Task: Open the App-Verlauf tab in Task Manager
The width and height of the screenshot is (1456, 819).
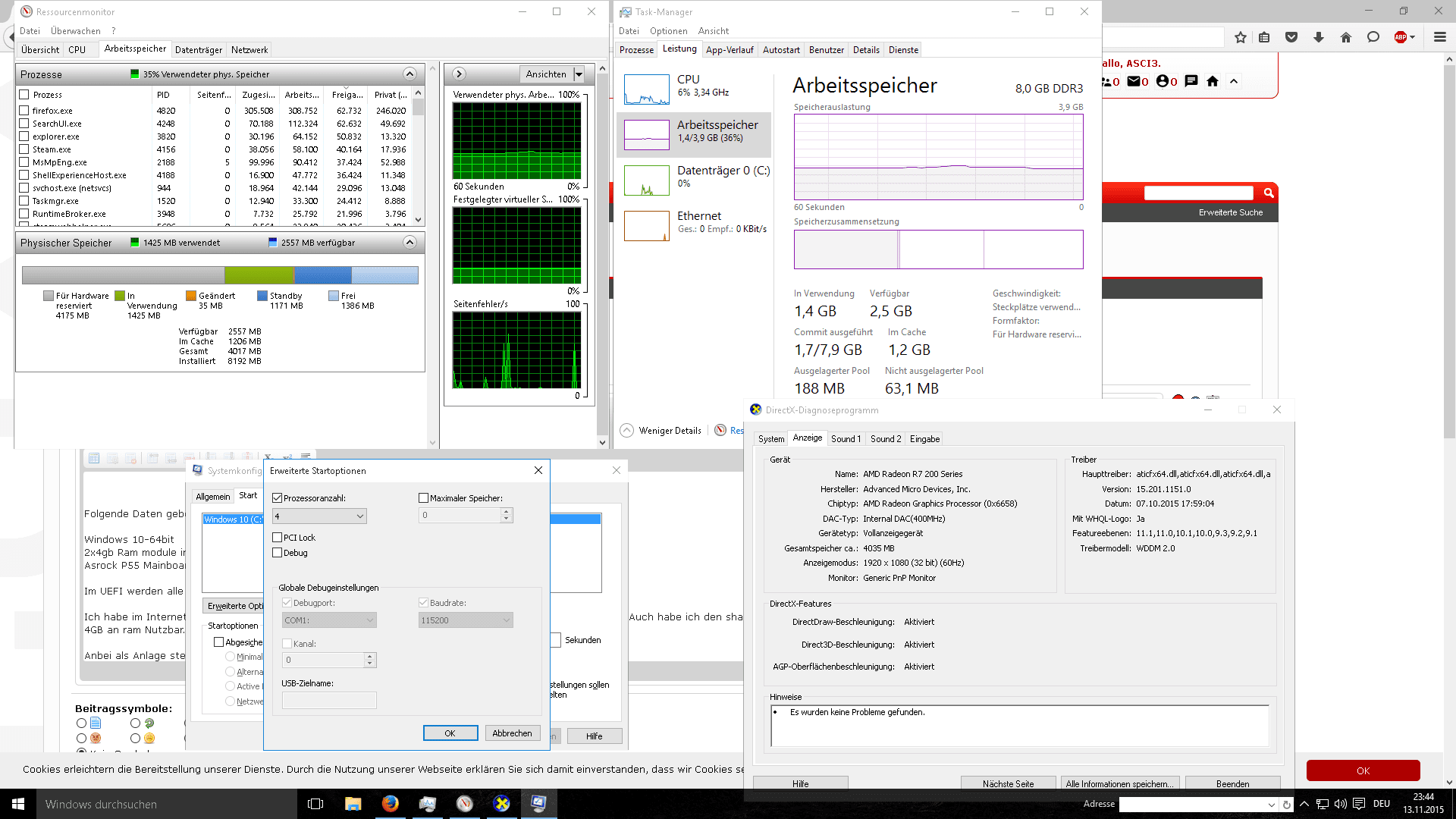Action: pyautogui.click(x=730, y=50)
